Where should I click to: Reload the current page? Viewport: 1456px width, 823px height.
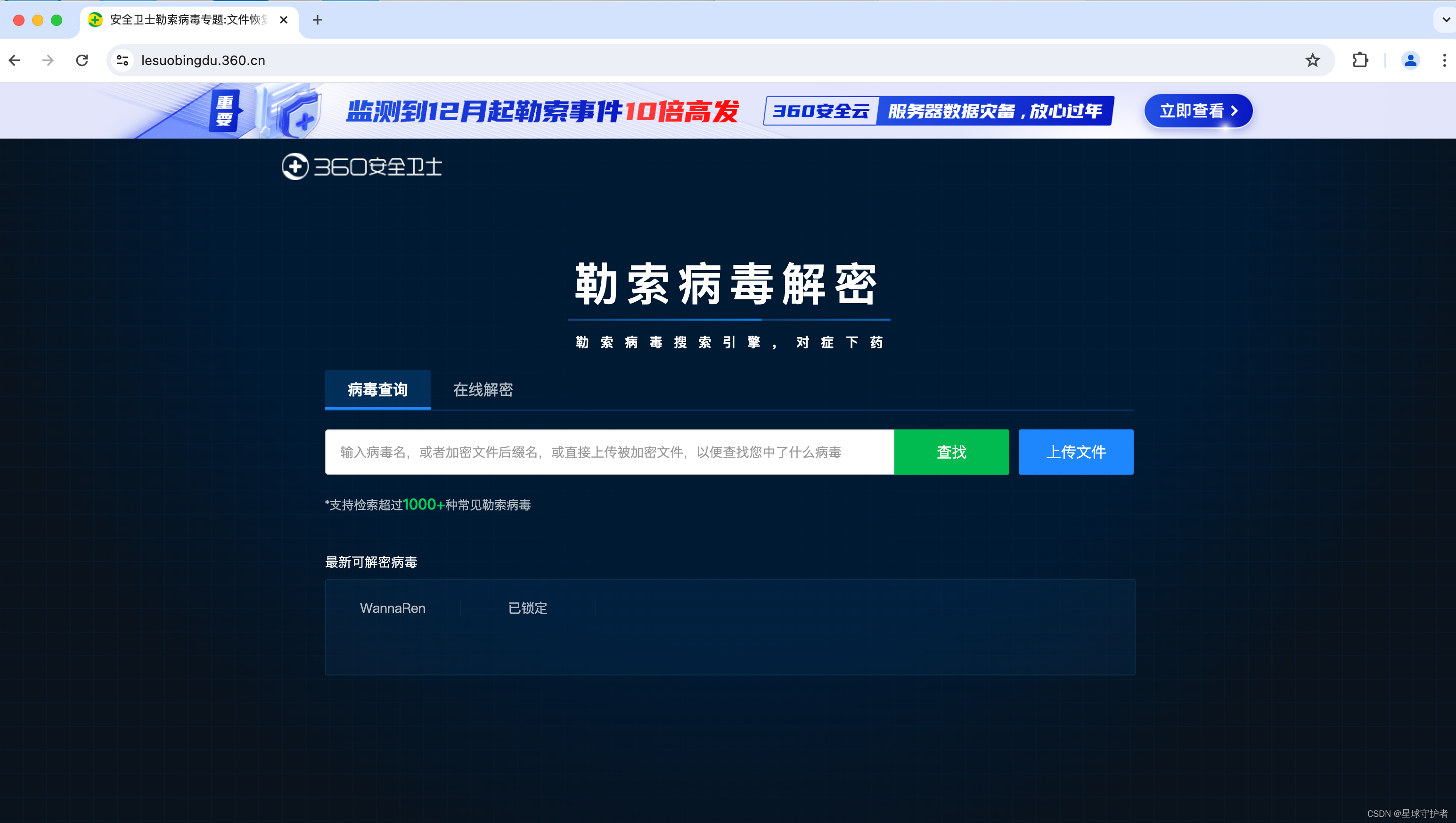tap(82, 60)
